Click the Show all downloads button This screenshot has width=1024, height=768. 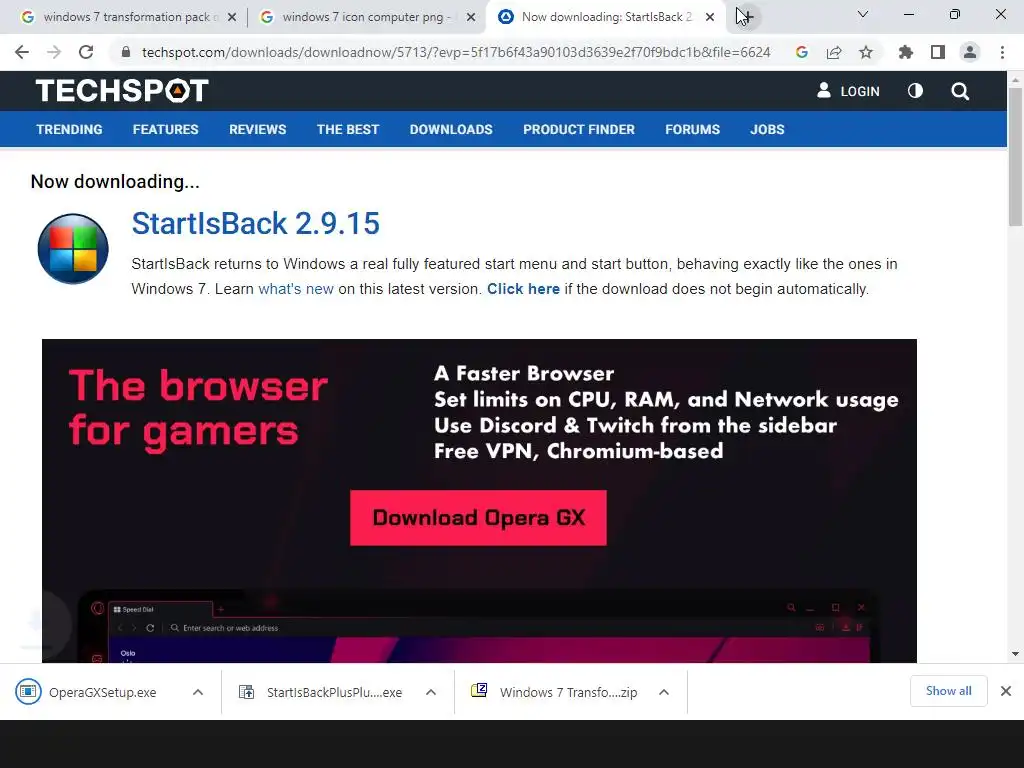coord(948,691)
